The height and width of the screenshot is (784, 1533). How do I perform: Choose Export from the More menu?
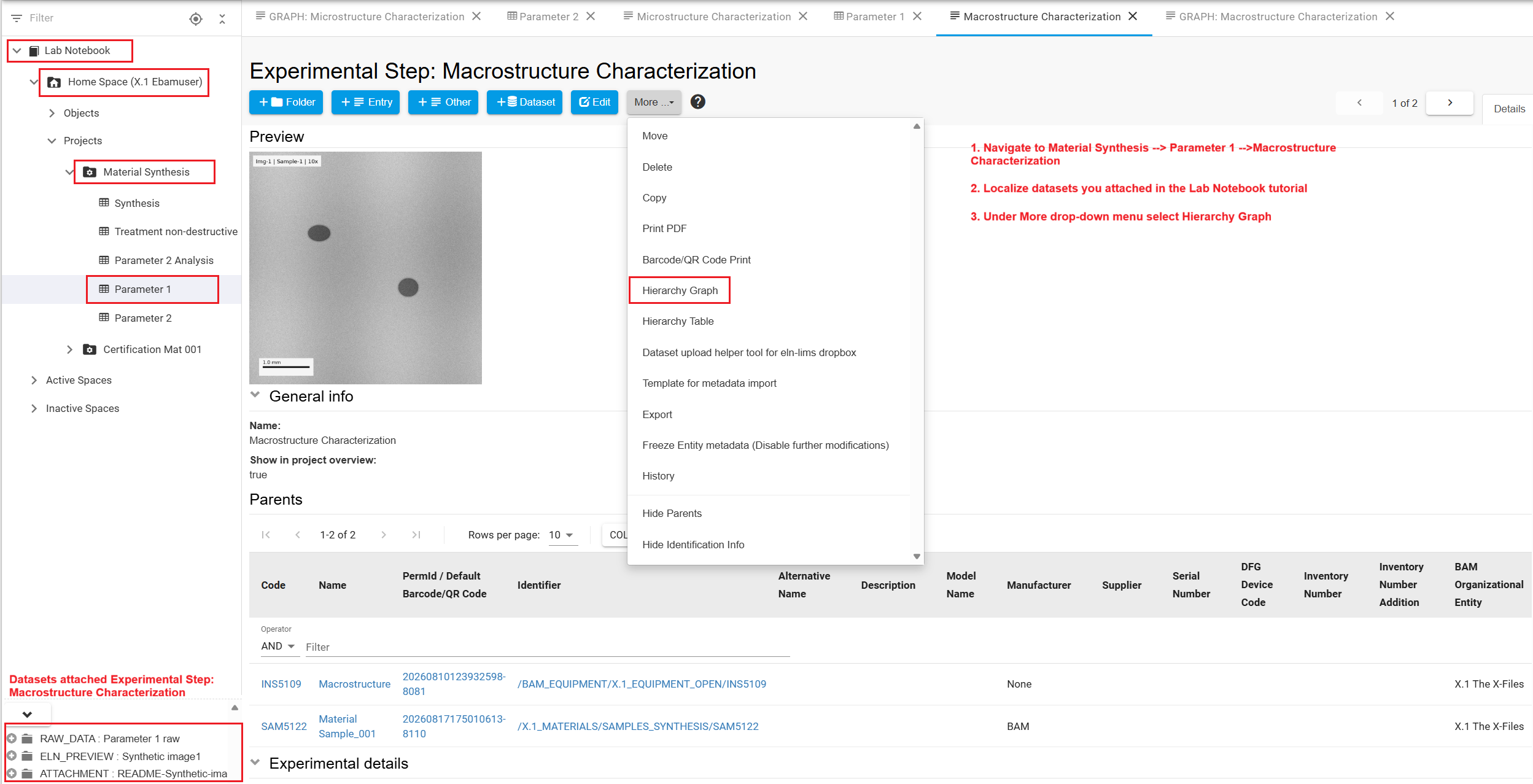point(657,414)
